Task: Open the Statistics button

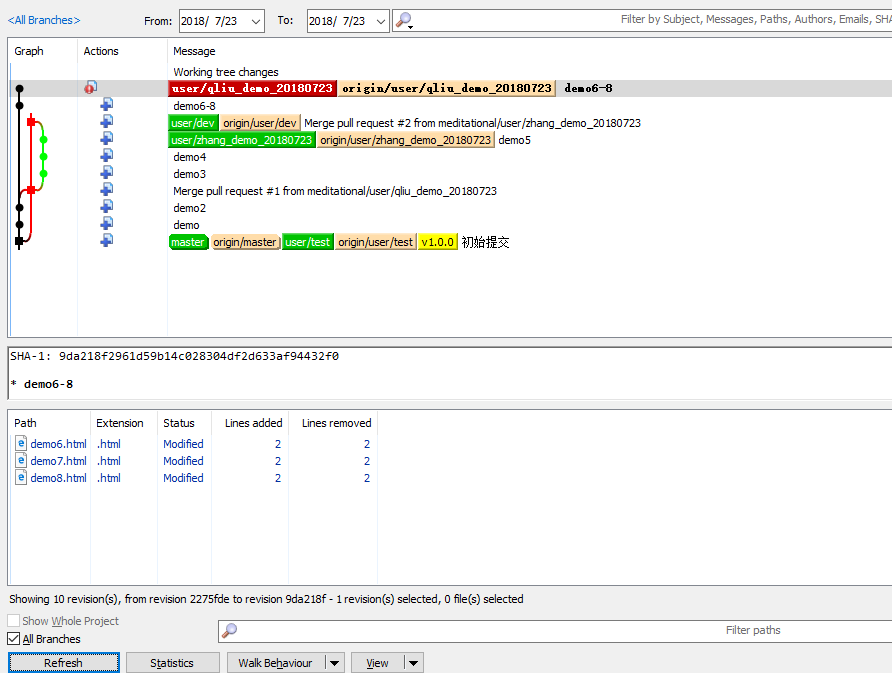Action: [172, 663]
